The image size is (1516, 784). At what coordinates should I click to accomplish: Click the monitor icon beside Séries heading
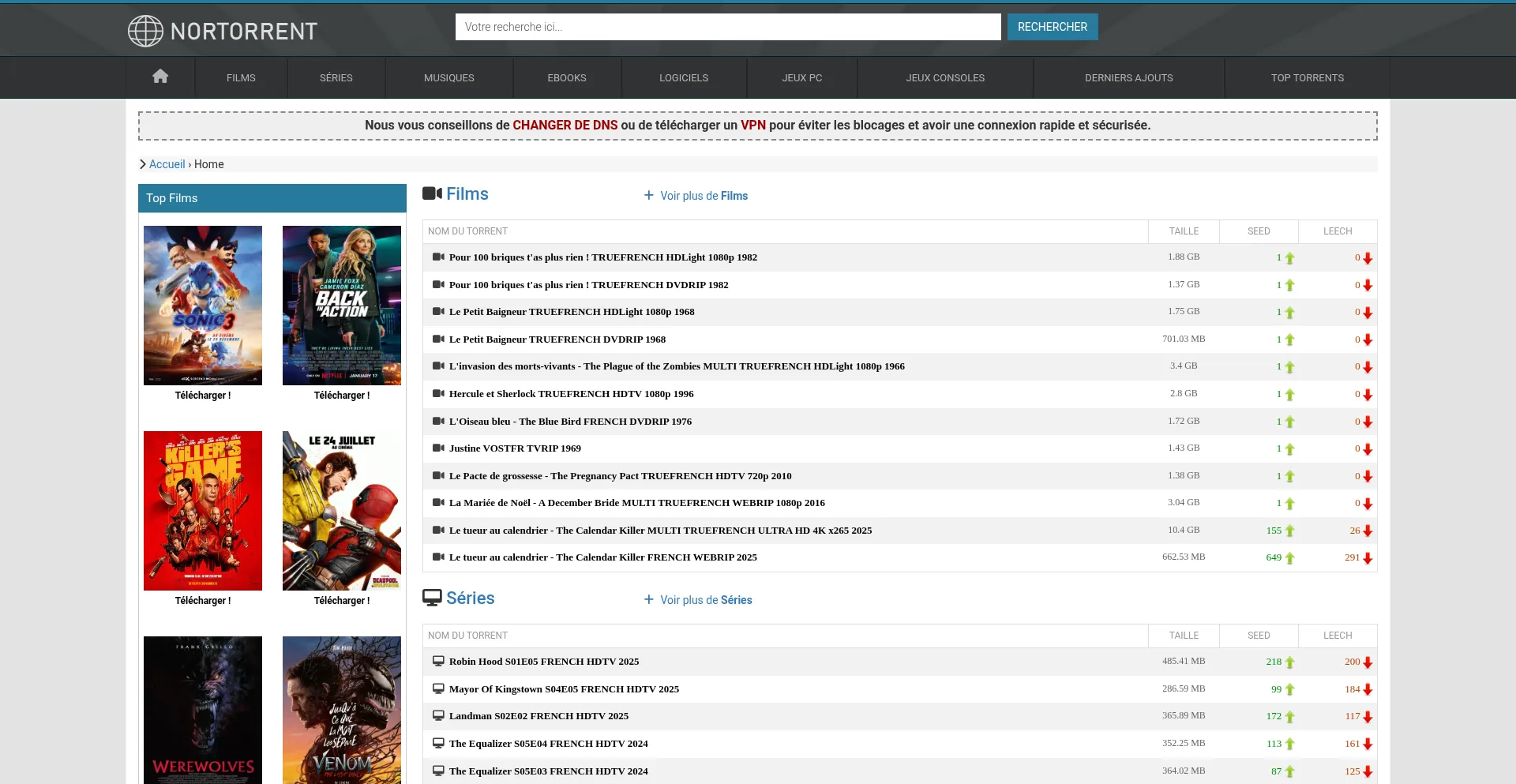pos(432,598)
